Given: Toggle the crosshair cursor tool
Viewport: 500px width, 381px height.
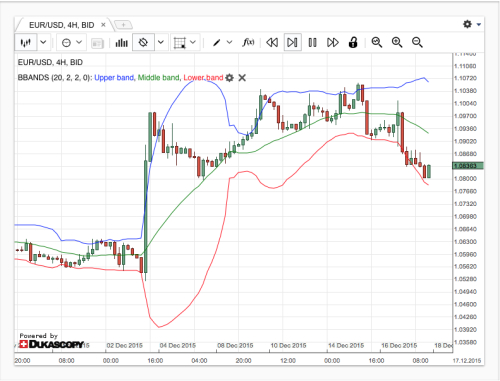Looking at the screenshot, I should coord(143,42).
